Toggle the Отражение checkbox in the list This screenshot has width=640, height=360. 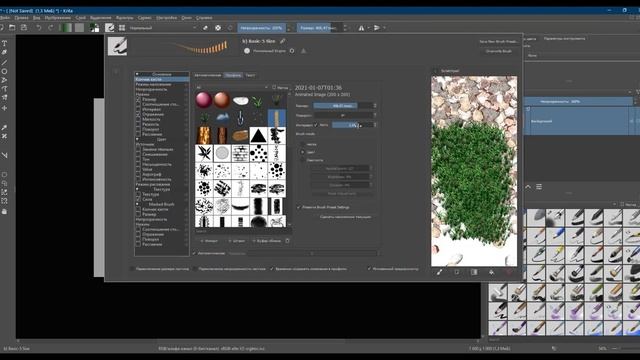pyautogui.click(x=138, y=114)
